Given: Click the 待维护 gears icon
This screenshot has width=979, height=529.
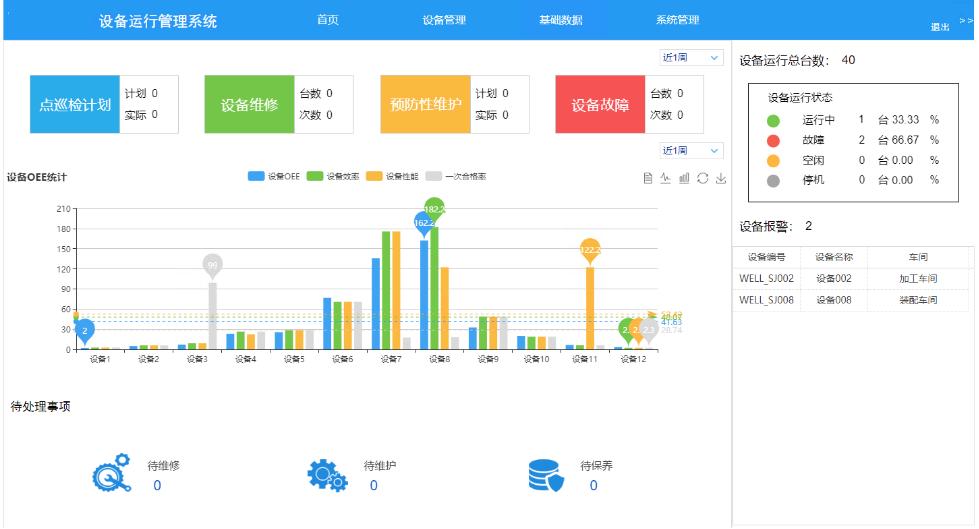Looking at the screenshot, I should [x=327, y=476].
